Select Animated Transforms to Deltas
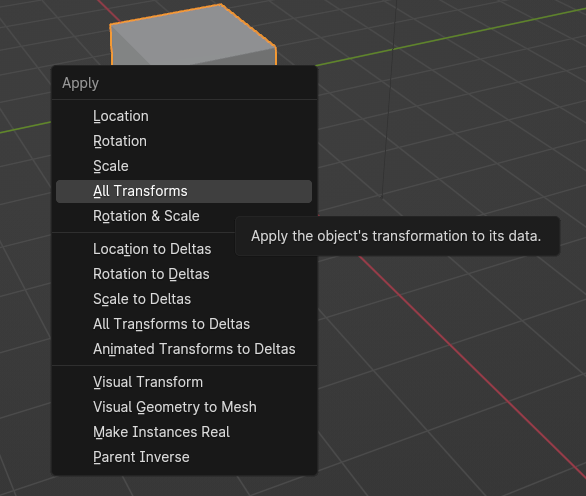The height and width of the screenshot is (496, 586). tap(184, 349)
